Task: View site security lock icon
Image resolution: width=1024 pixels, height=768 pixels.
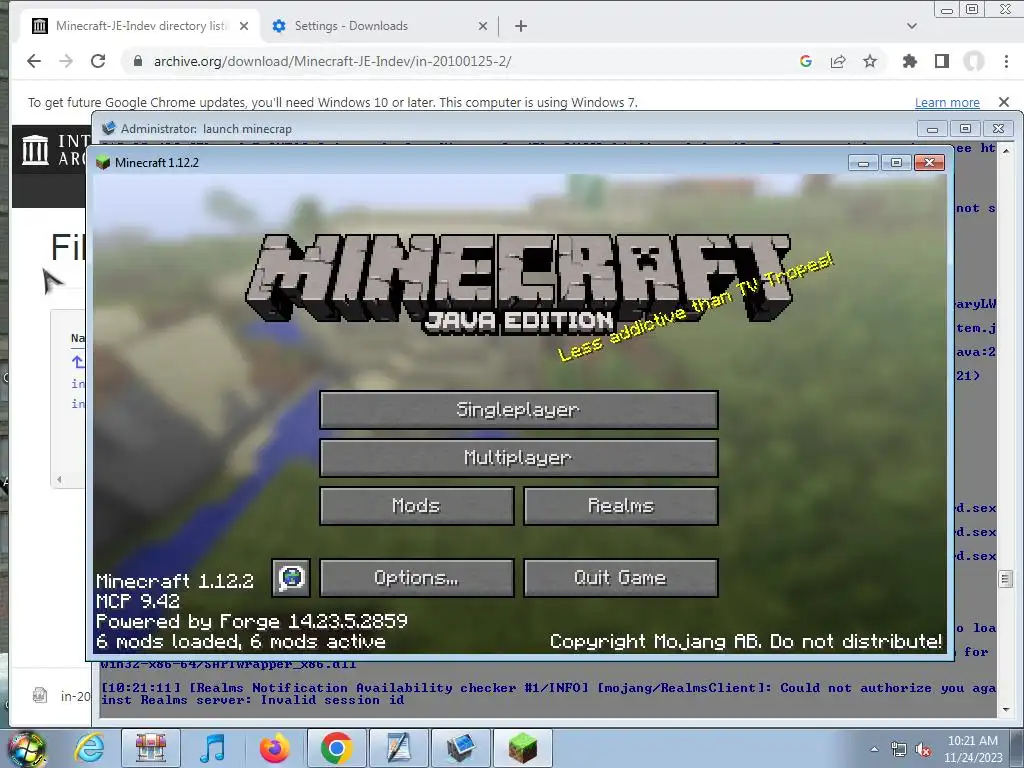Action: (x=137, y=61)
